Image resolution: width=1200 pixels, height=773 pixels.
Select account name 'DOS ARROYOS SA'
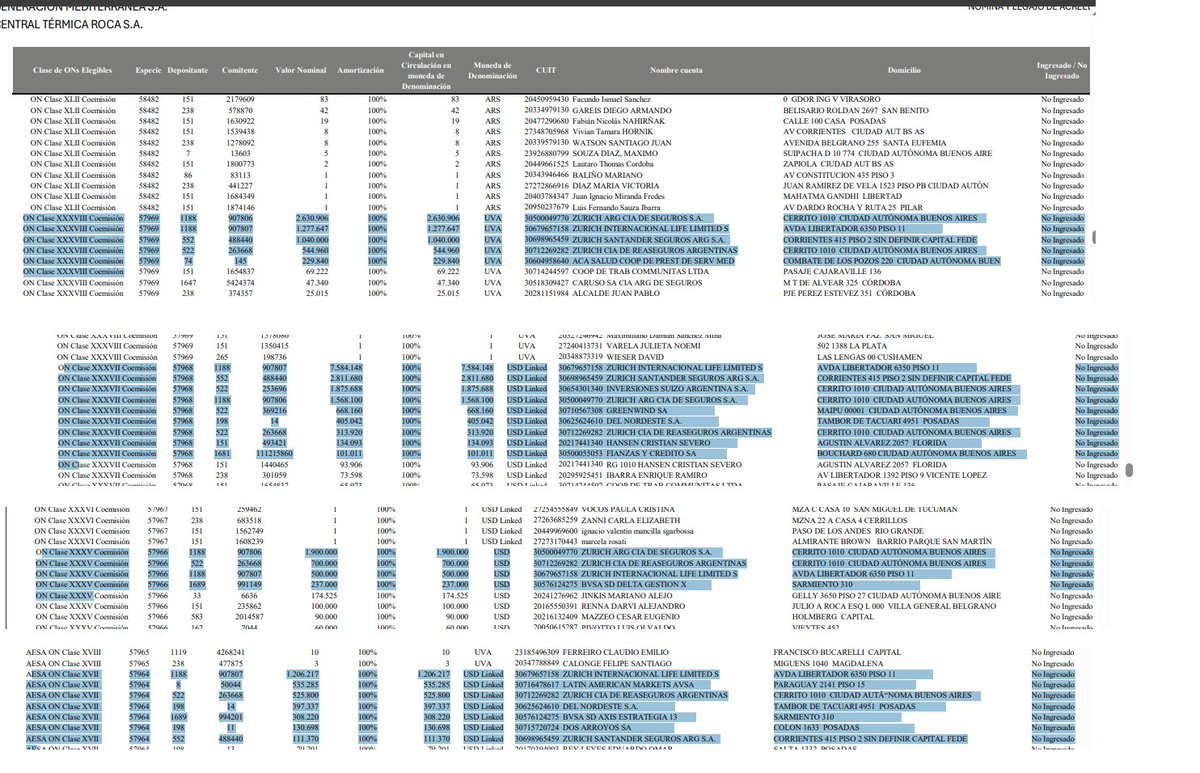pyautogui.click(x=597, y=728)
